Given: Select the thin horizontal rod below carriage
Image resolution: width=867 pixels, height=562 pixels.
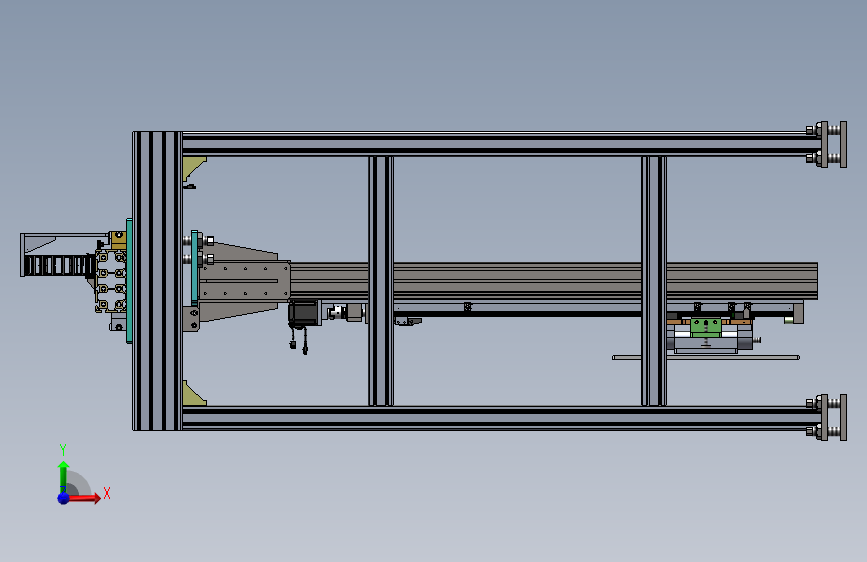Looking at the screenshot, I should (x=706, y=357).
